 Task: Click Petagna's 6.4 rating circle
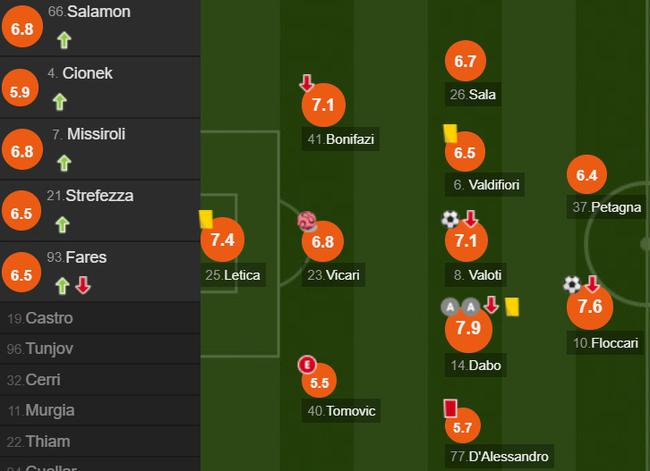[x=587, y=176]
